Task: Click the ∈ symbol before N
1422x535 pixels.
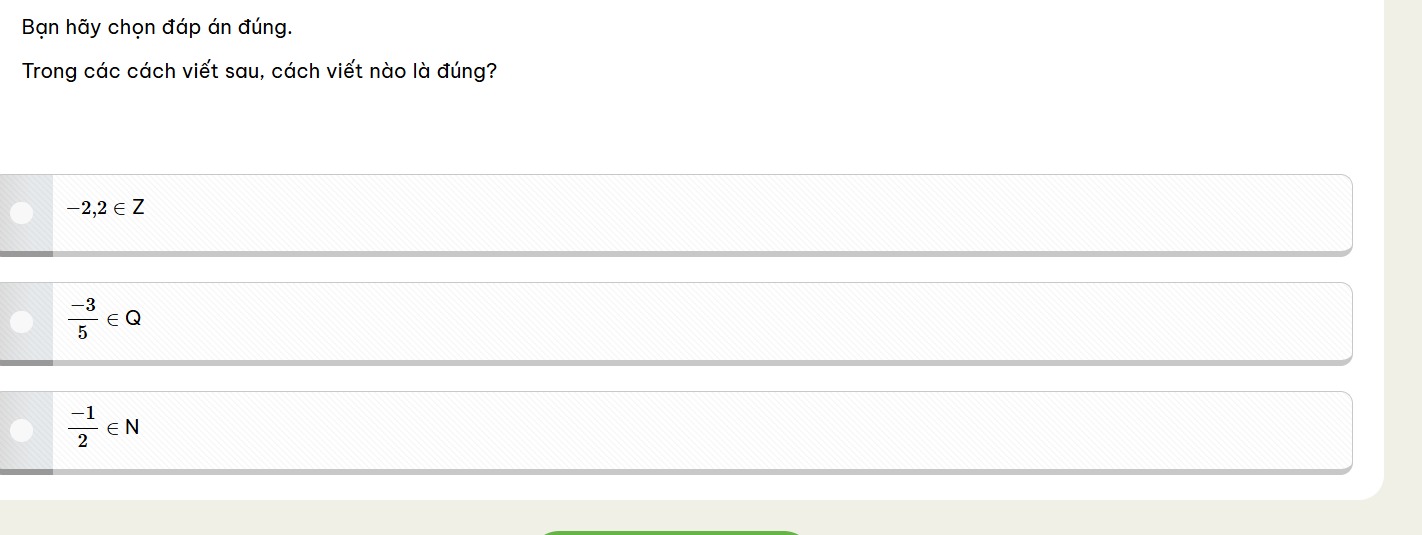Action: tap(112, 429)
